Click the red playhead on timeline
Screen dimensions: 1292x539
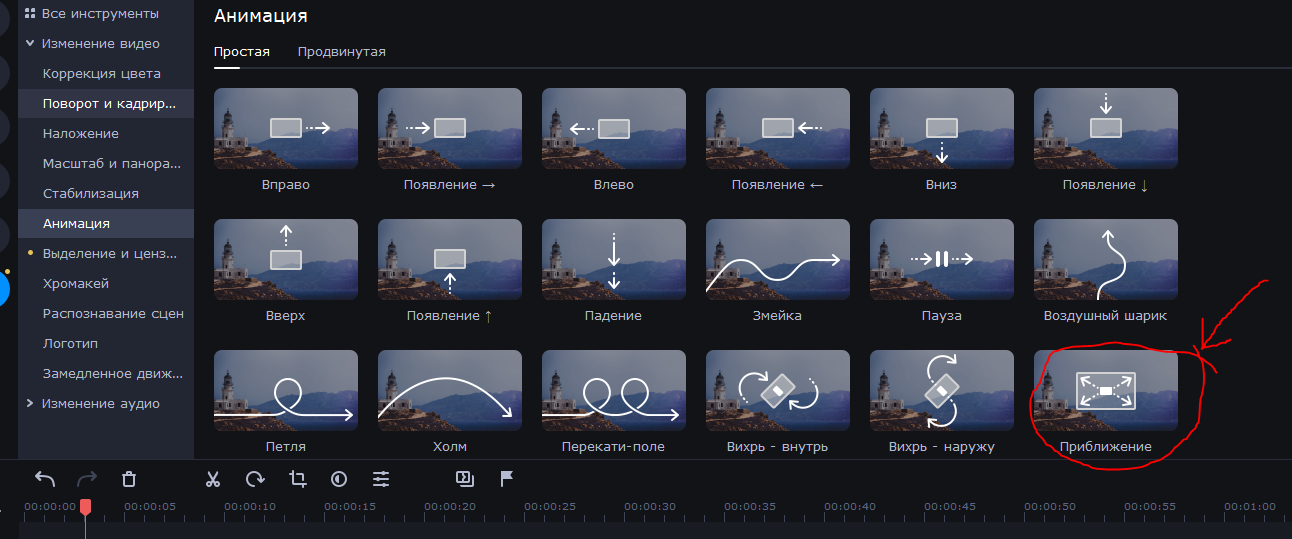click(x=85, y=508)
